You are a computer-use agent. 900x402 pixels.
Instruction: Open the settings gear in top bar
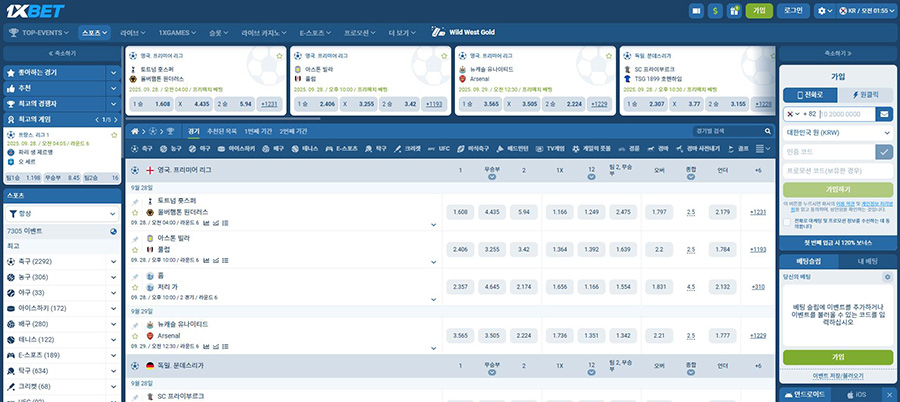click(x=821, y=11)
